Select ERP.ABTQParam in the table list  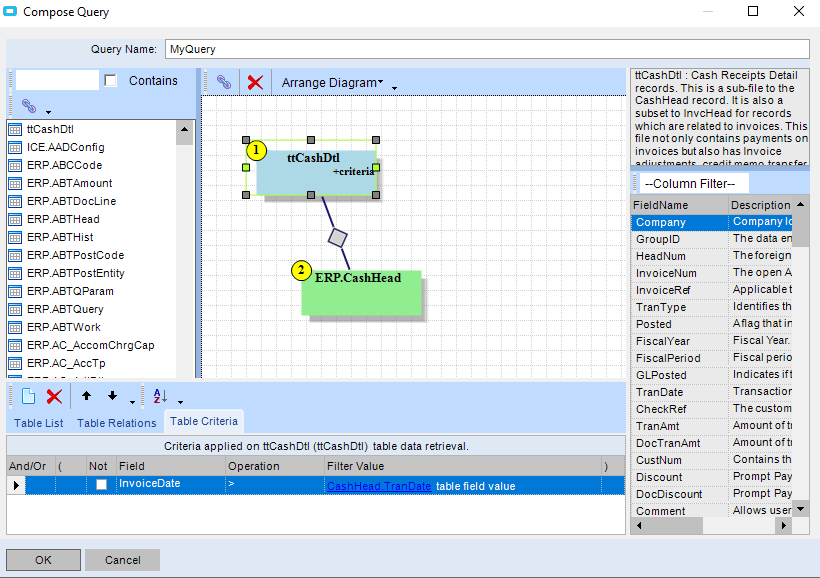click(x=70, y=291)
